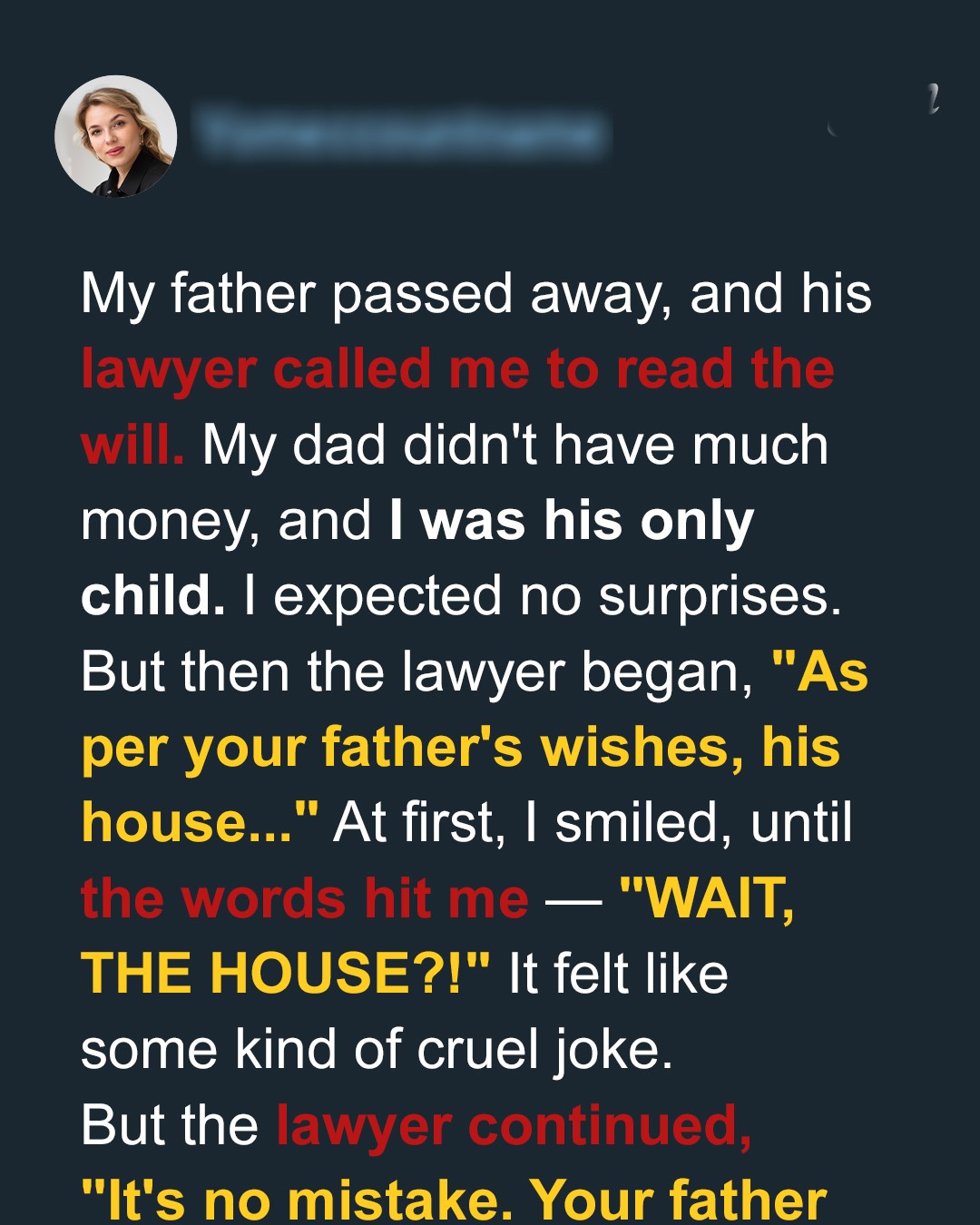Click the opening line "My father passed away, and his"
Image resolution: width=980 pixels, height=1225 pixels.
475,295
